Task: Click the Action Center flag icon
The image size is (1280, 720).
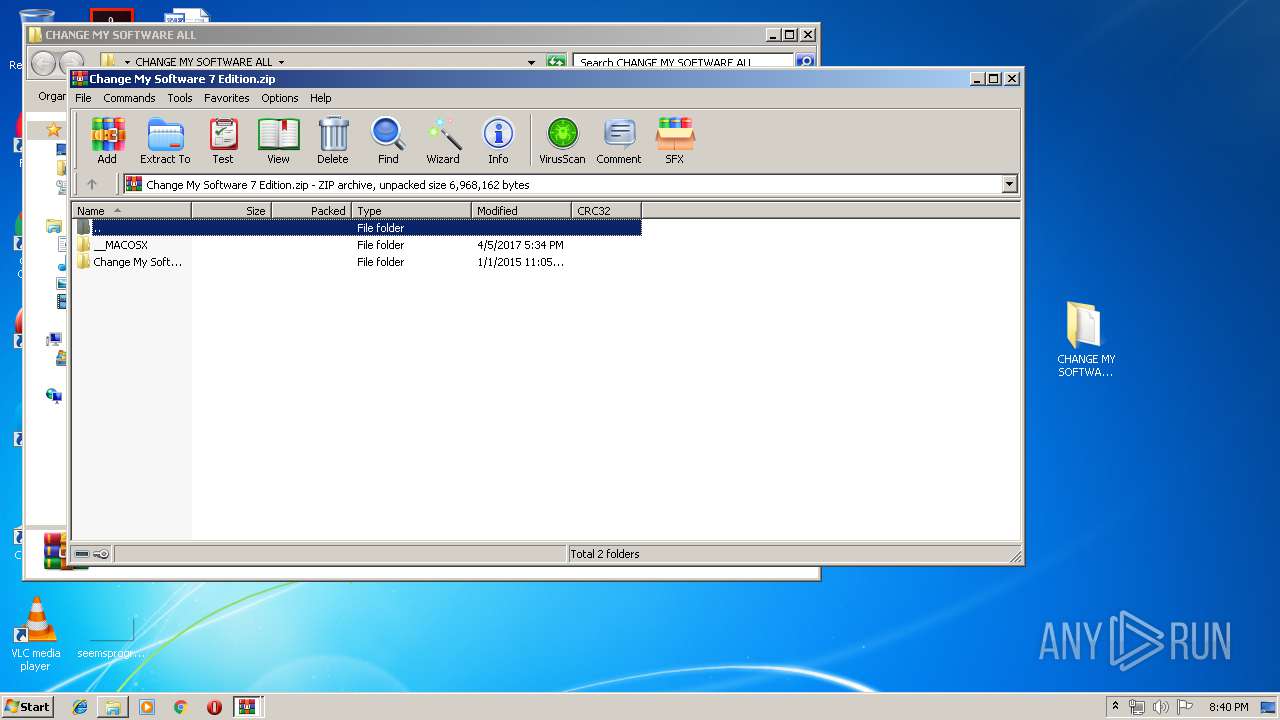Action: point(1183,707)
